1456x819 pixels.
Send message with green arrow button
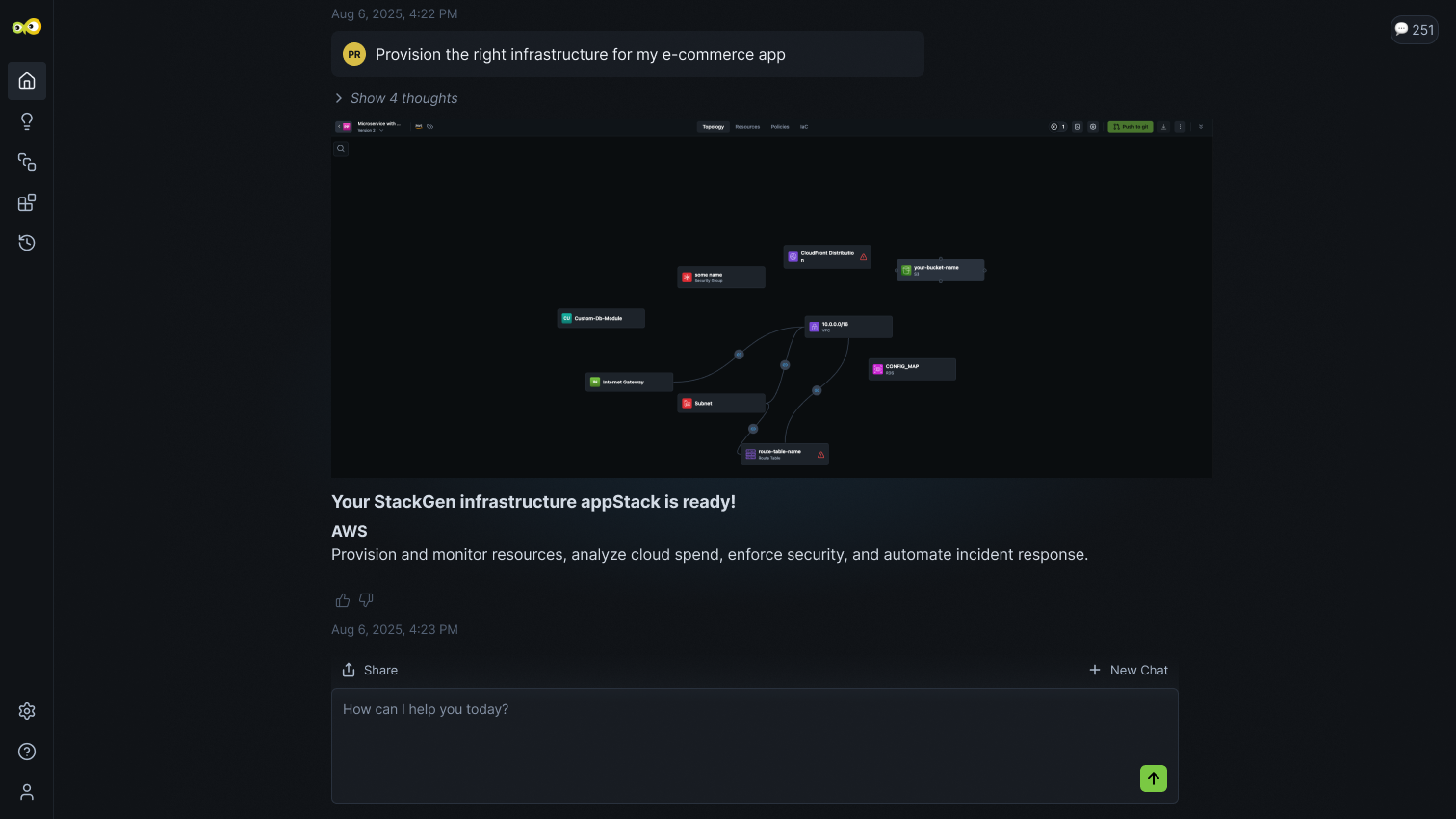click(1153, 779)
